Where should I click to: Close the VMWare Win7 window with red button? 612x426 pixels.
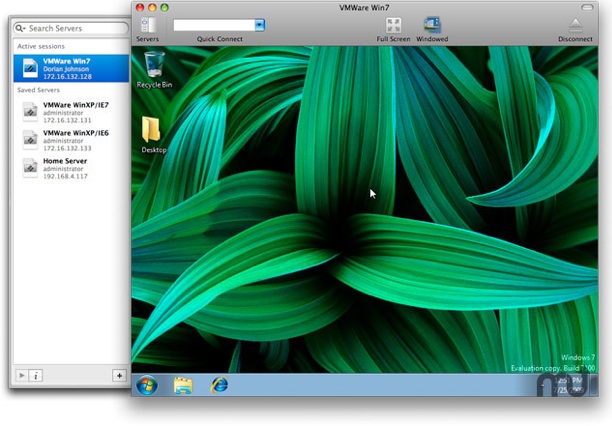140,7
